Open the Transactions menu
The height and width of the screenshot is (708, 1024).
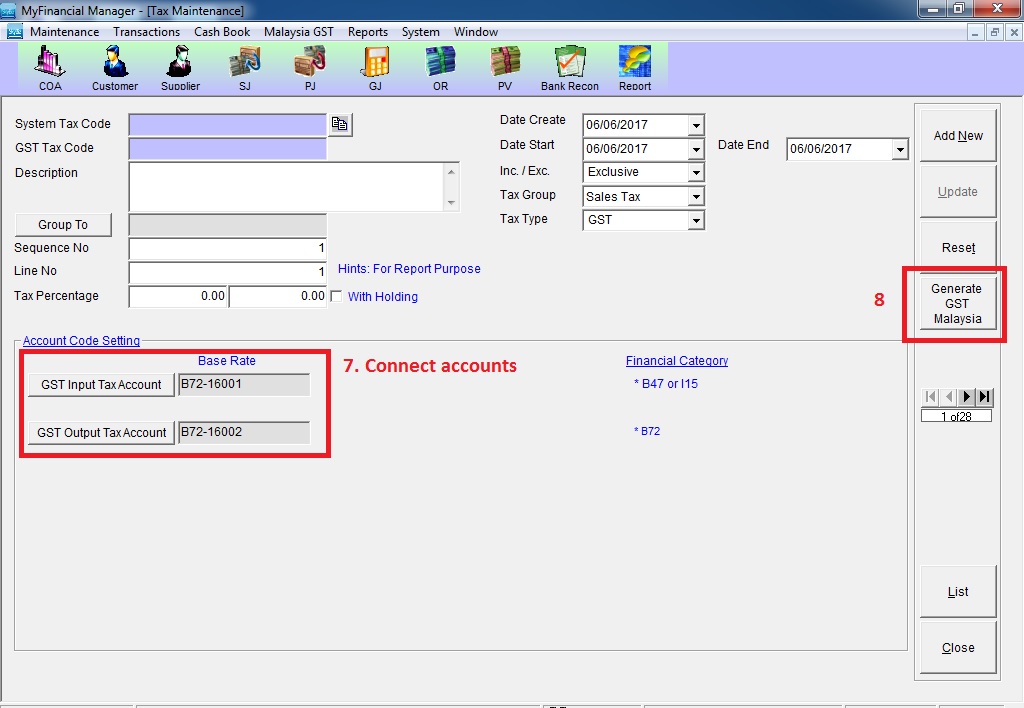(x=146, y=32)
